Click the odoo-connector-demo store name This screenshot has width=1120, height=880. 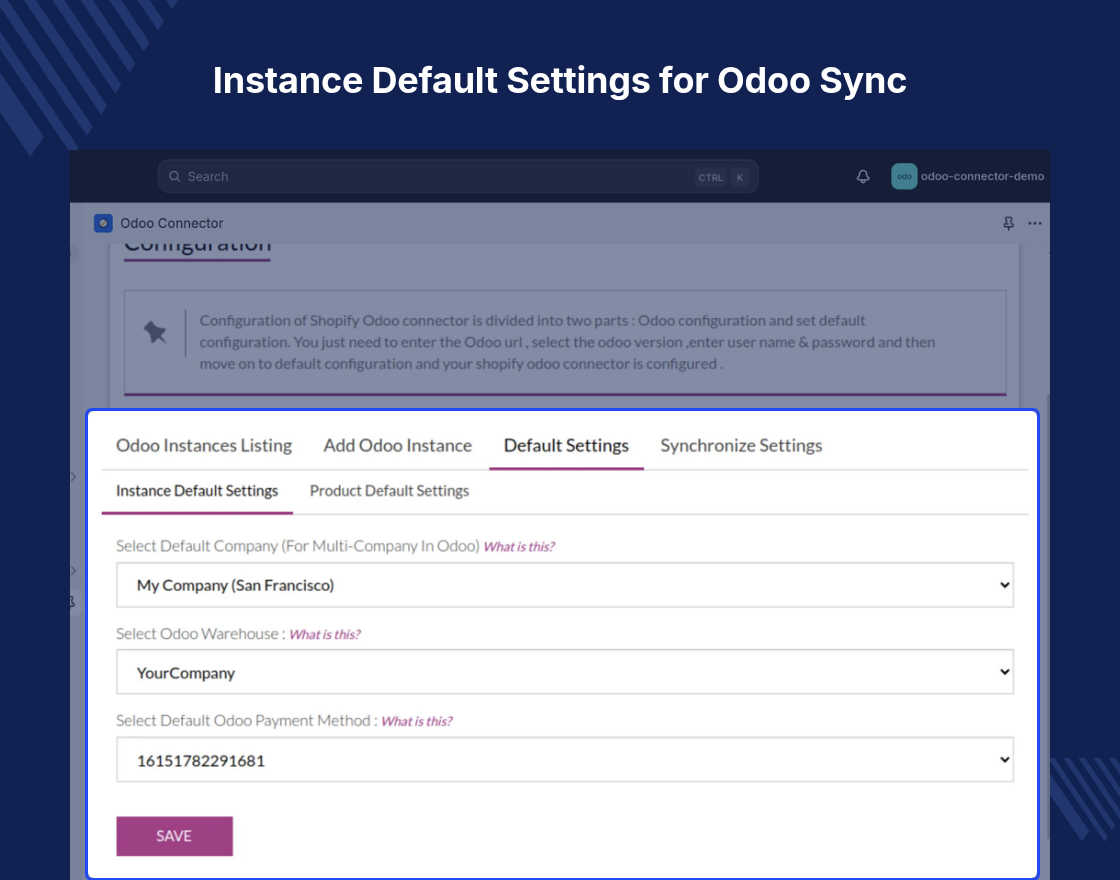point(982,176)
